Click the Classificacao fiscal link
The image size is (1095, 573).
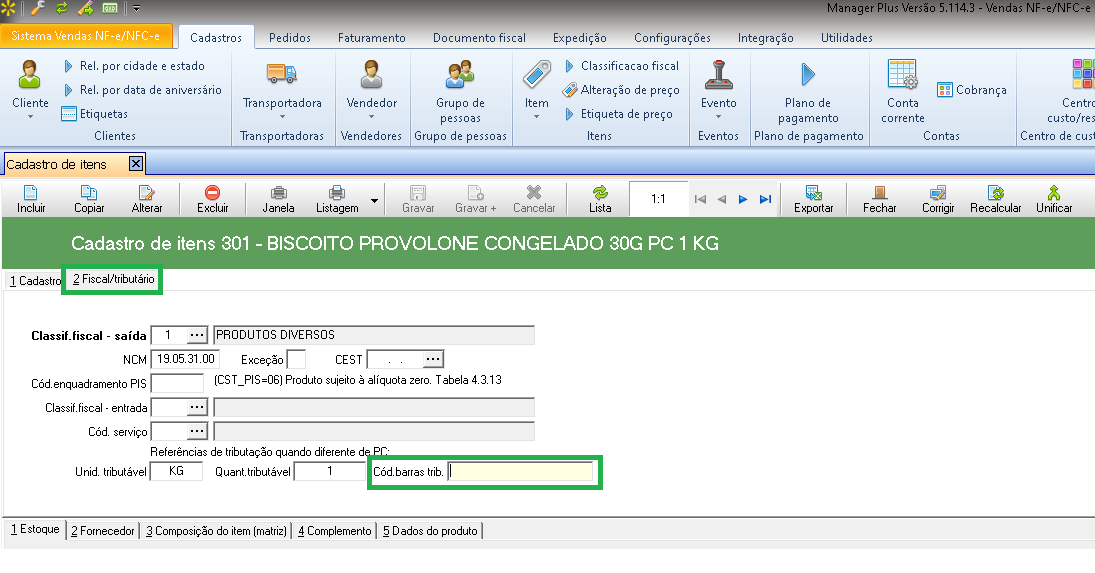(629, 66)
